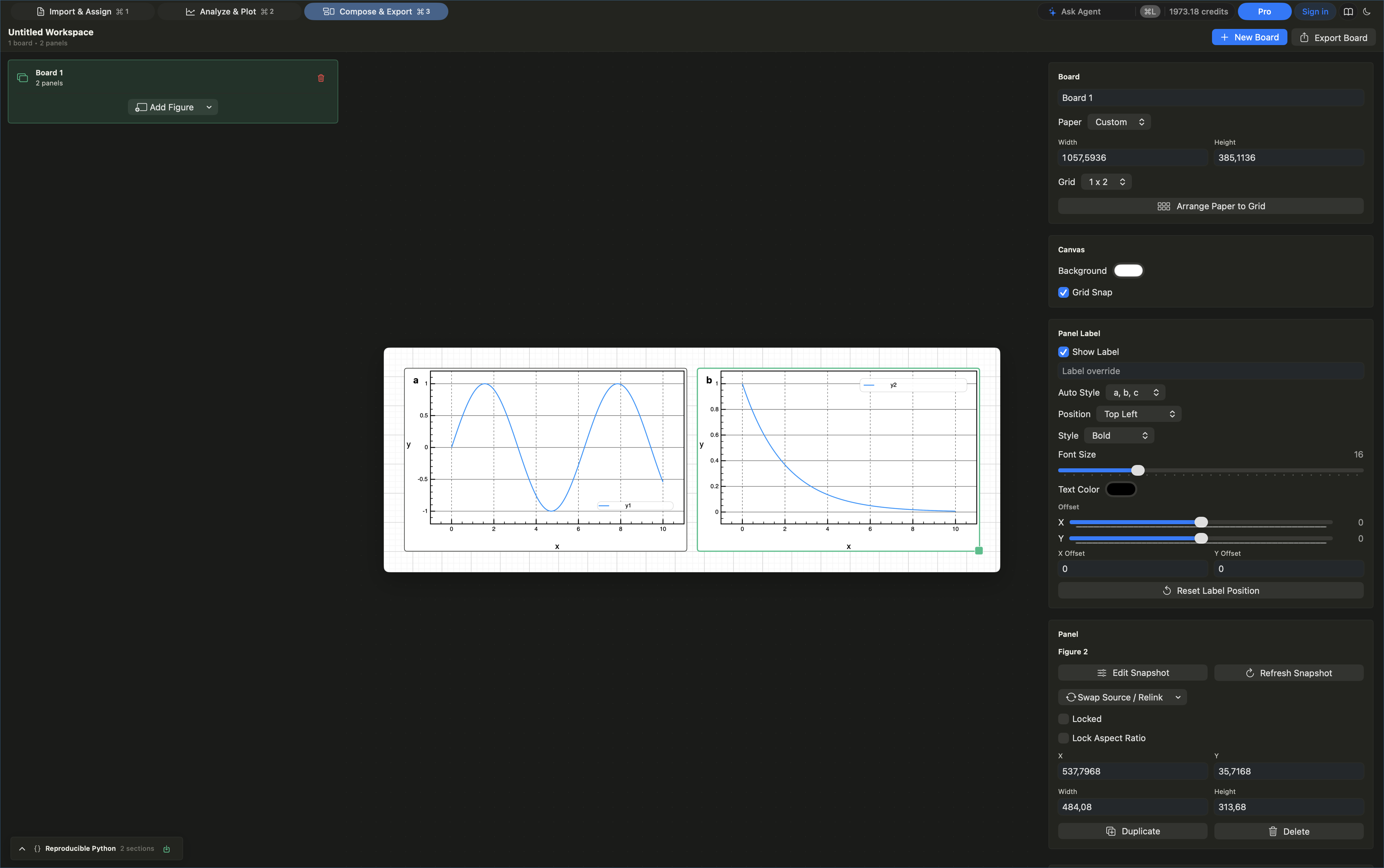Click the Edit Snapshot sliders icon
The image size is (1384, 868).
pos(1102,673)
